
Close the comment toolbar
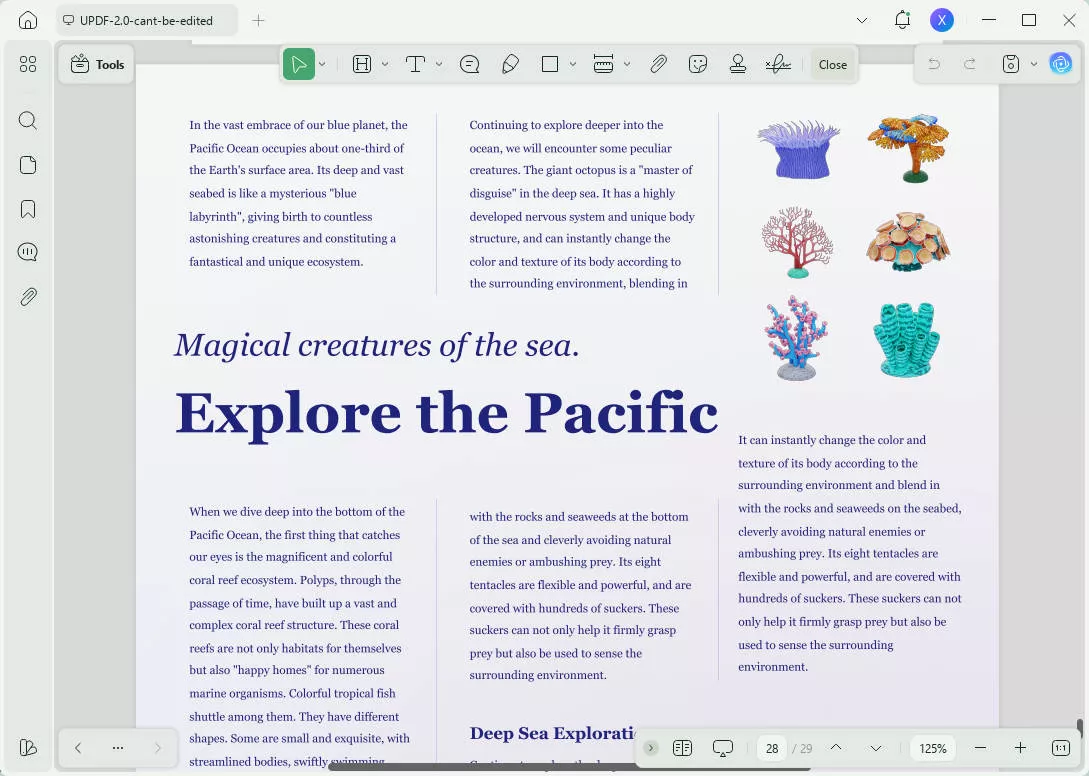pos(833,65)
